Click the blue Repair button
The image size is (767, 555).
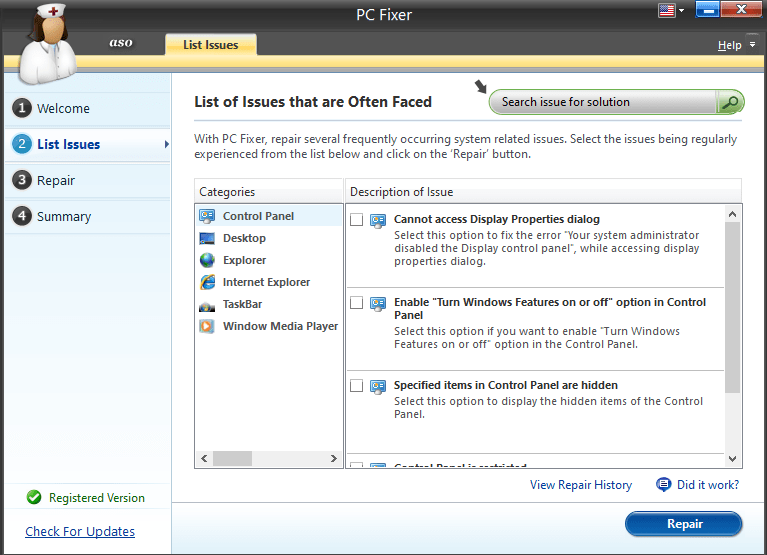tap(684, 524)
